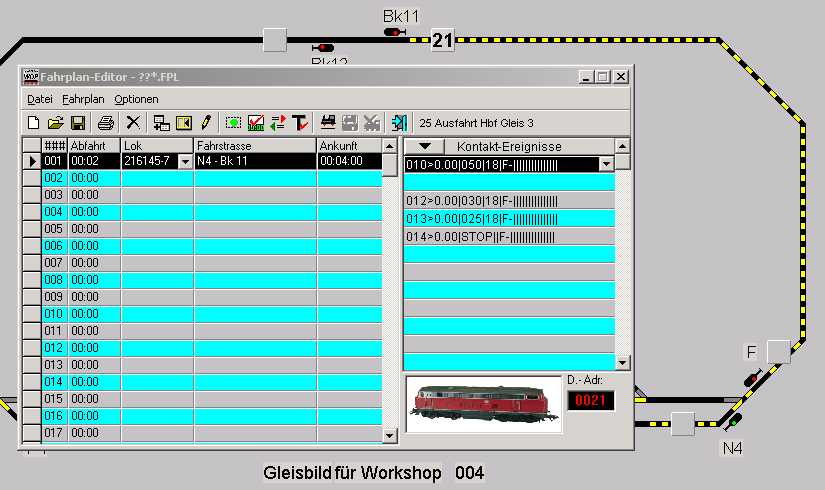Maximize the Fahrplan-Editor window
This screenshot has width=825, height=490.
coord(602,77)
